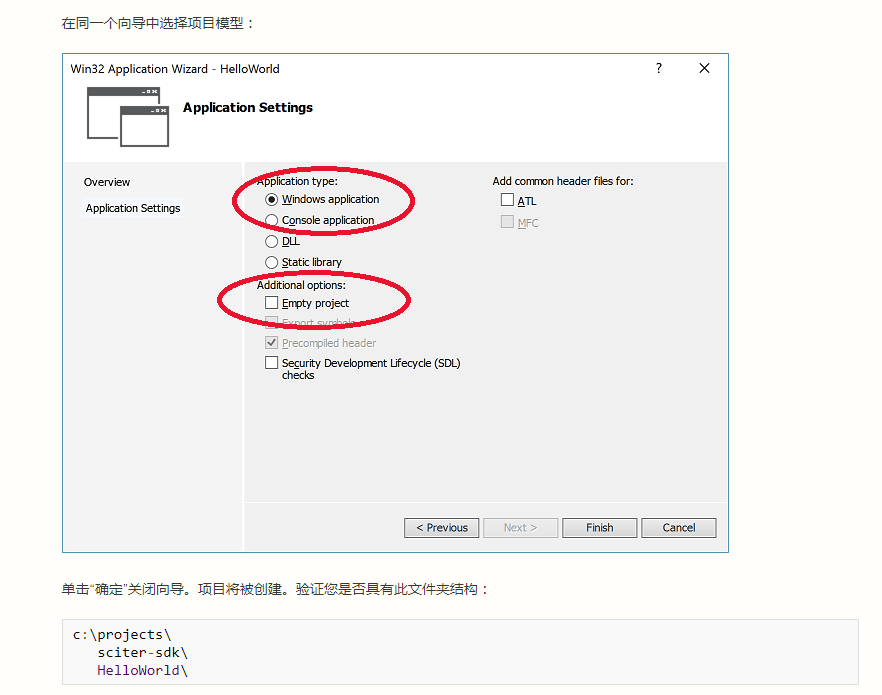
Task: Choose Static library as application type
Action: tap(271, 262)
